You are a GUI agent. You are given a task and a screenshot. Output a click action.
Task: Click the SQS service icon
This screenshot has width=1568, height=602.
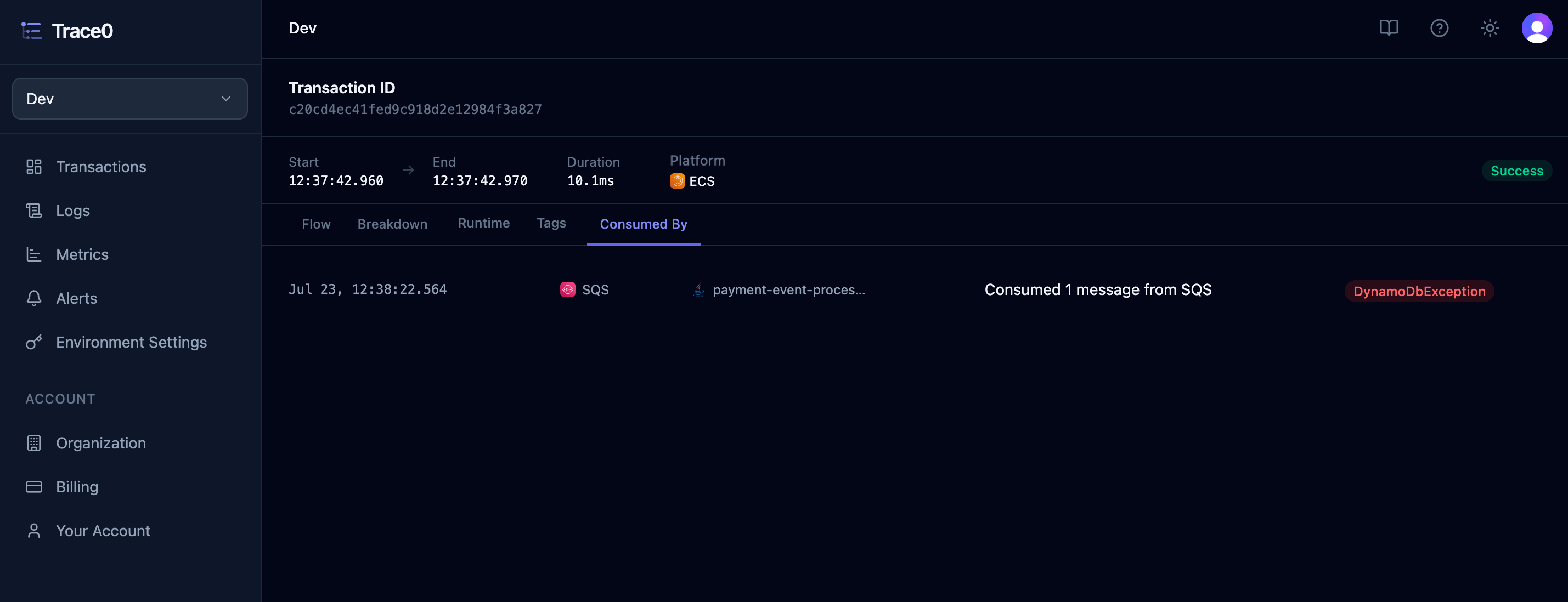567,289
